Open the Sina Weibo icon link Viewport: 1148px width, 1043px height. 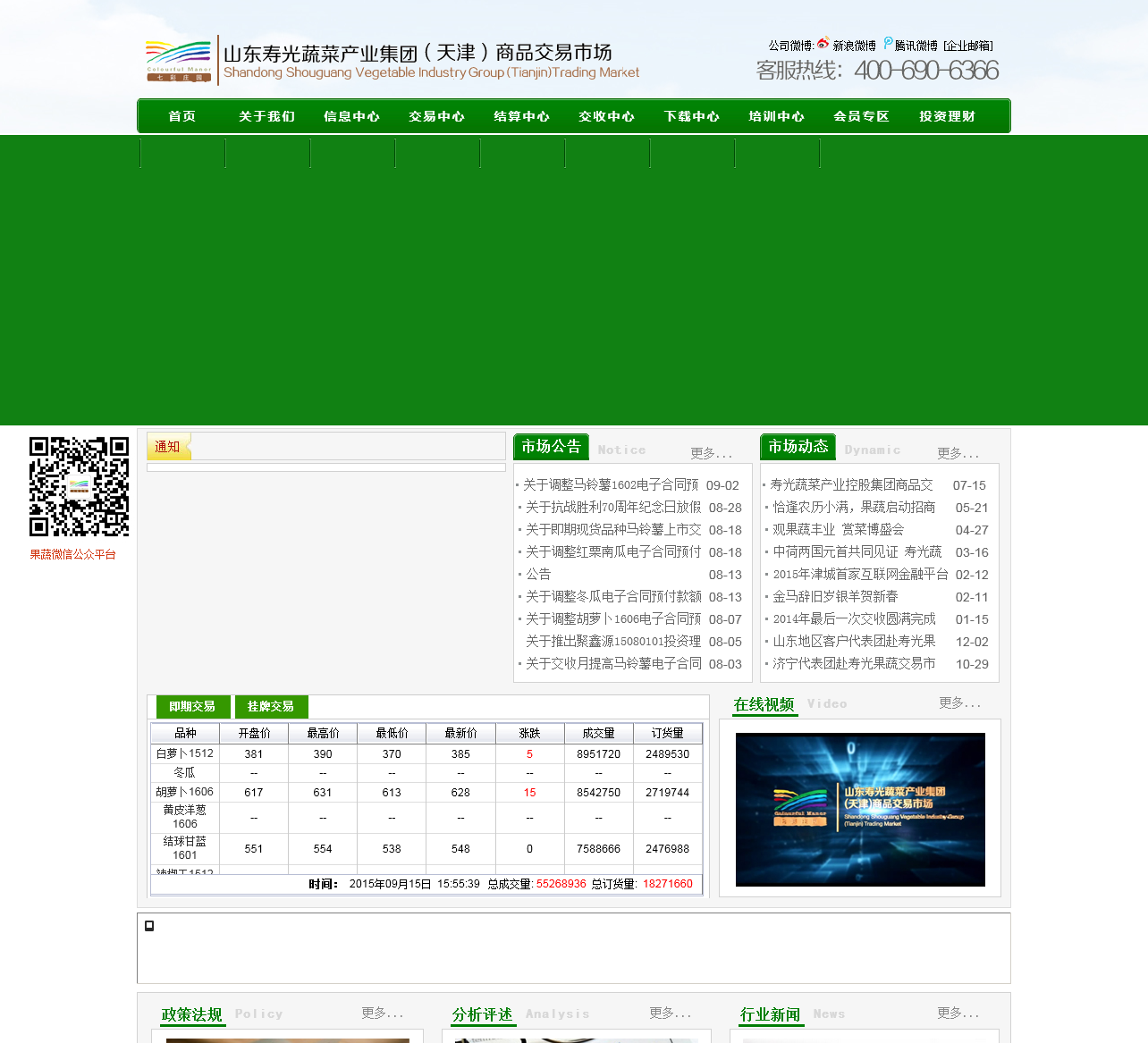pos(823,44)
